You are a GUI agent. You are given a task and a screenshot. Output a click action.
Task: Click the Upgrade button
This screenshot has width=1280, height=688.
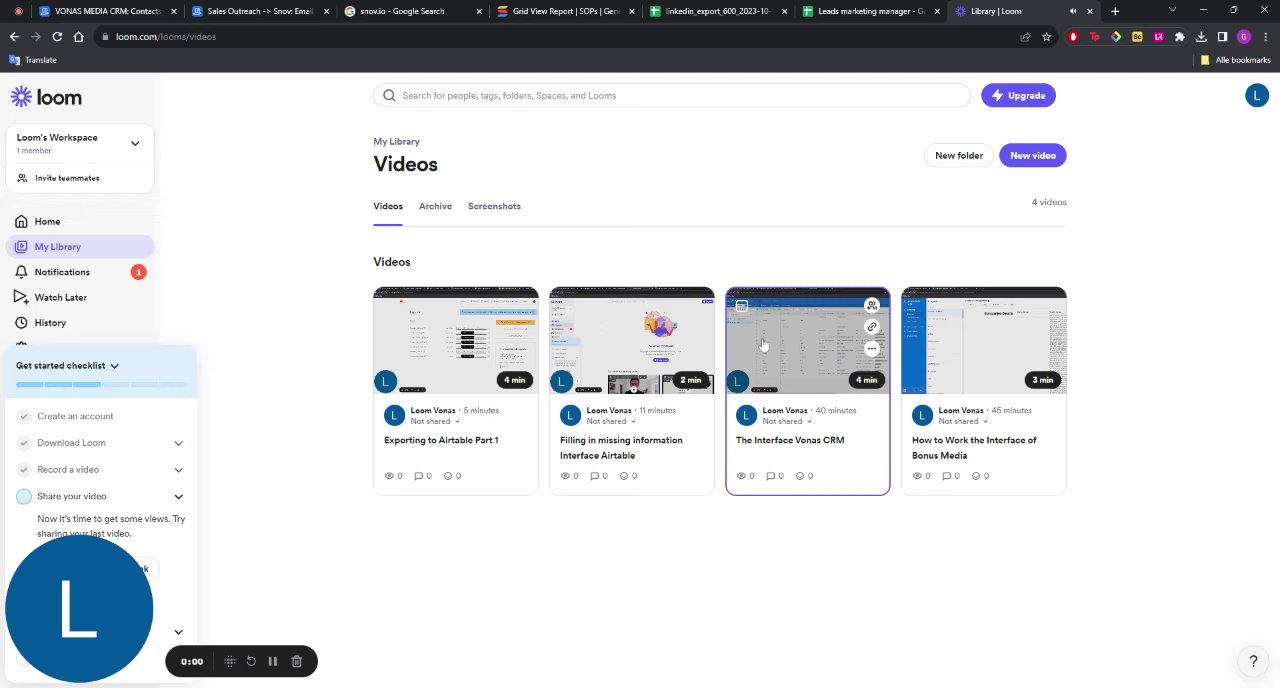[x=1018, y=95]
